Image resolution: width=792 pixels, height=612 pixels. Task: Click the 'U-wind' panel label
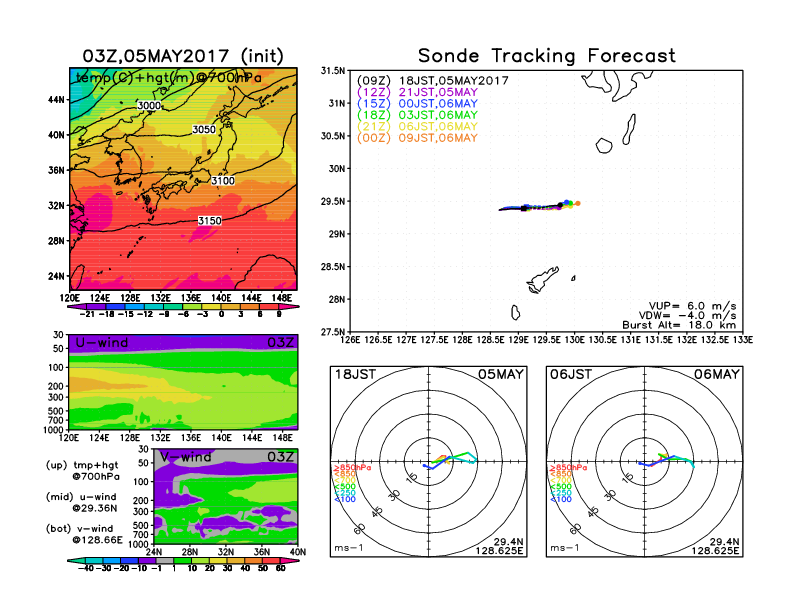coord(102,343)
